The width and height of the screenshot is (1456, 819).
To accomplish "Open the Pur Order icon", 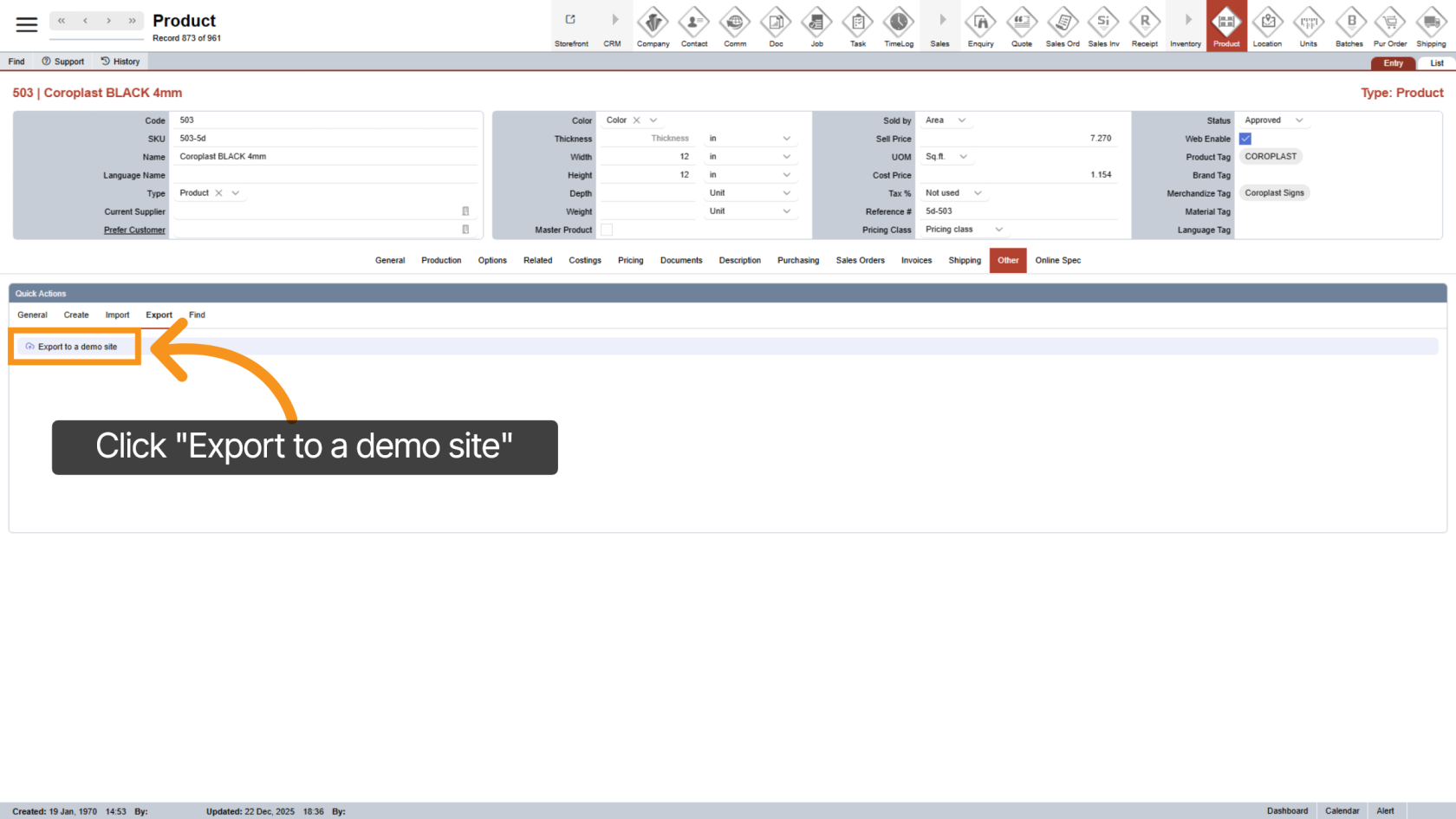I will pos(1390,26).
